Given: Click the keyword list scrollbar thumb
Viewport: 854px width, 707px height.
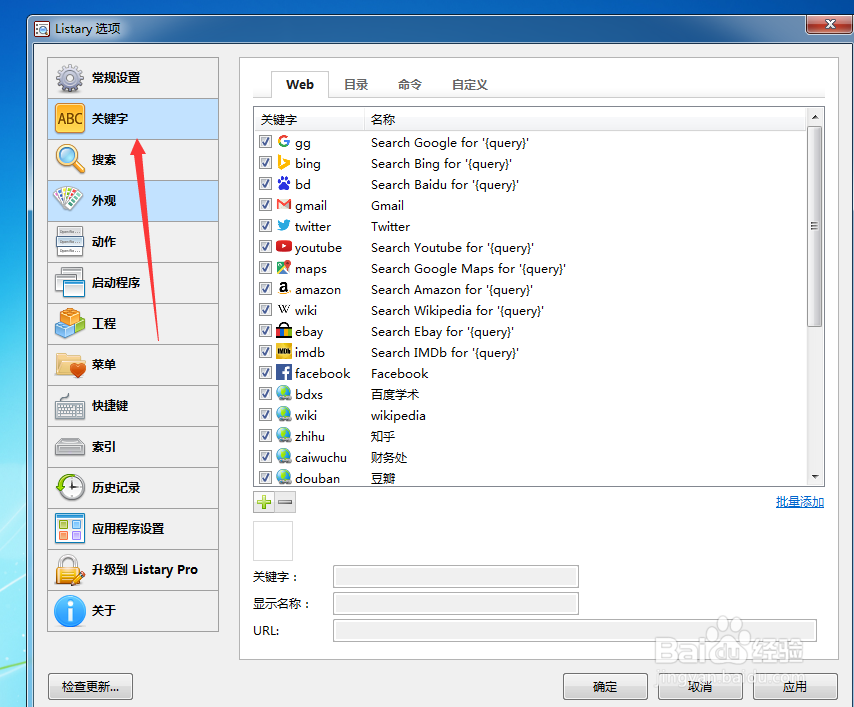Looking at the screenshot, I should tap(815, 226).
